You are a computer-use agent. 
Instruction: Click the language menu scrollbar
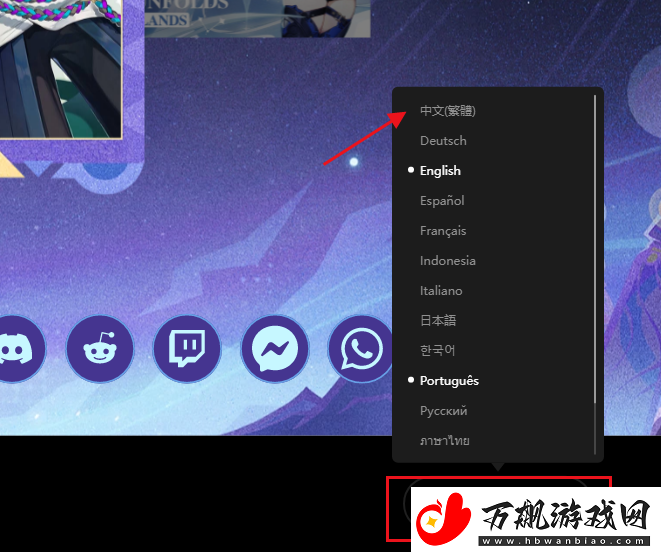point(594,249)
